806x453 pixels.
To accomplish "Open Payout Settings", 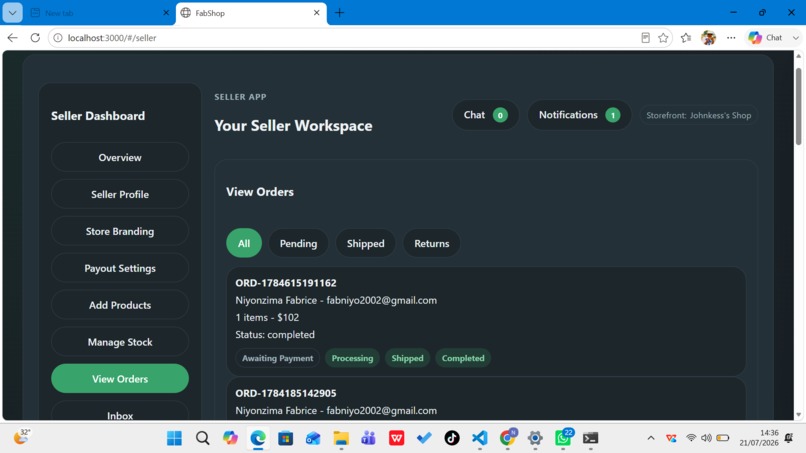I will 120,268.
